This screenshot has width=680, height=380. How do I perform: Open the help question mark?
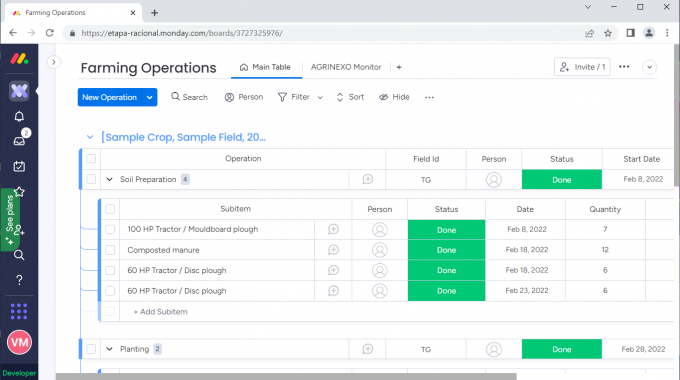pos(19,280)
